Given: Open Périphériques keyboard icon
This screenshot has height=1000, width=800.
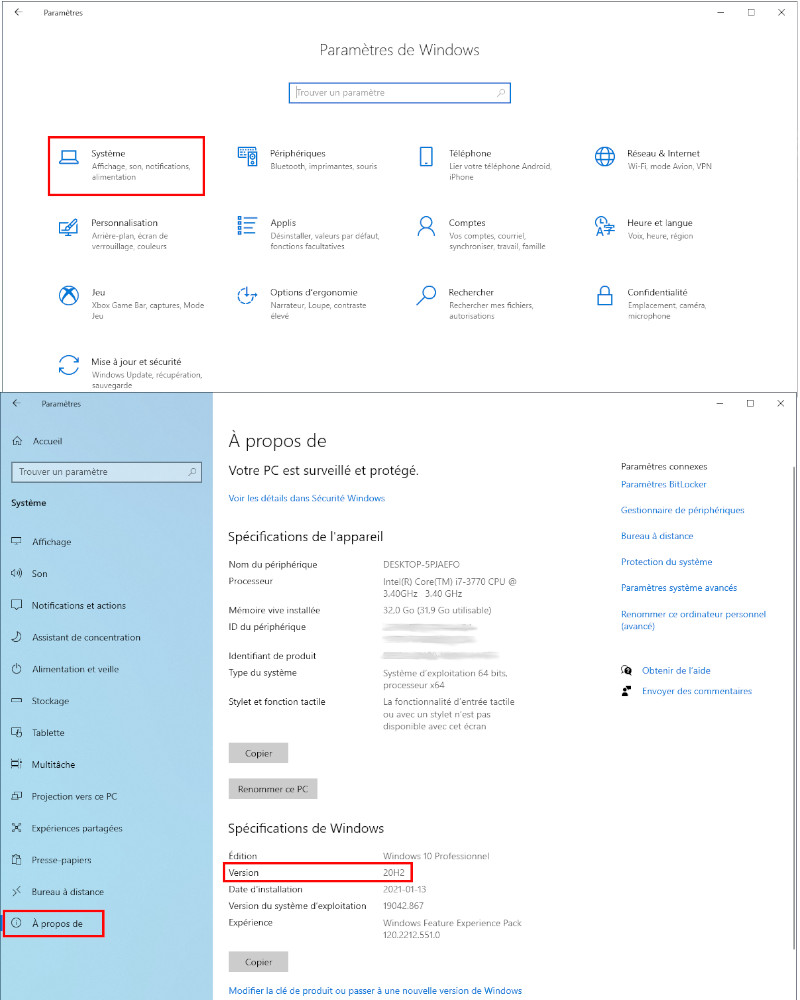Looking at the screenshot, I should pyautogui.click(x=248, y=156).
